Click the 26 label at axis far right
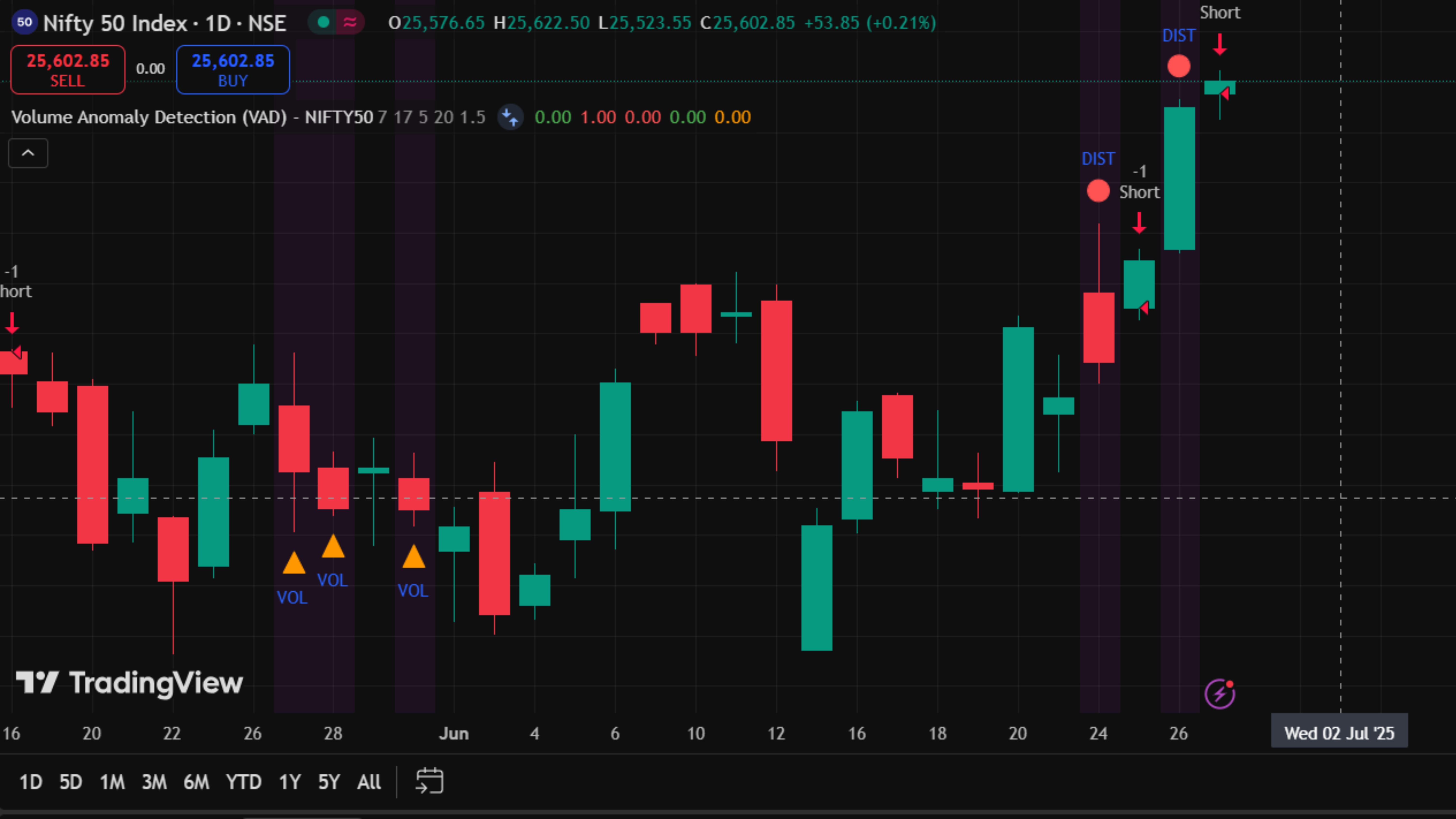 click(x=1178, y=734)
